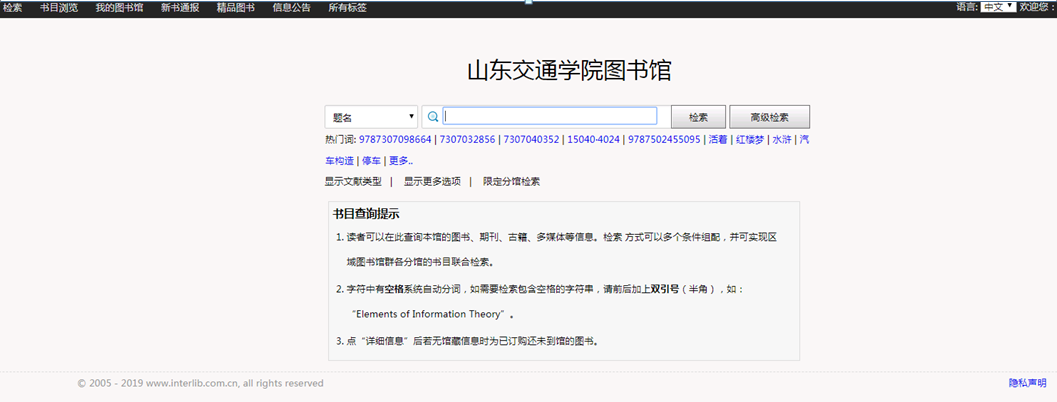Select hot keyword 15040-4024
The width and height of the screenshot is (1057, 402).
[x=593, y=140]
